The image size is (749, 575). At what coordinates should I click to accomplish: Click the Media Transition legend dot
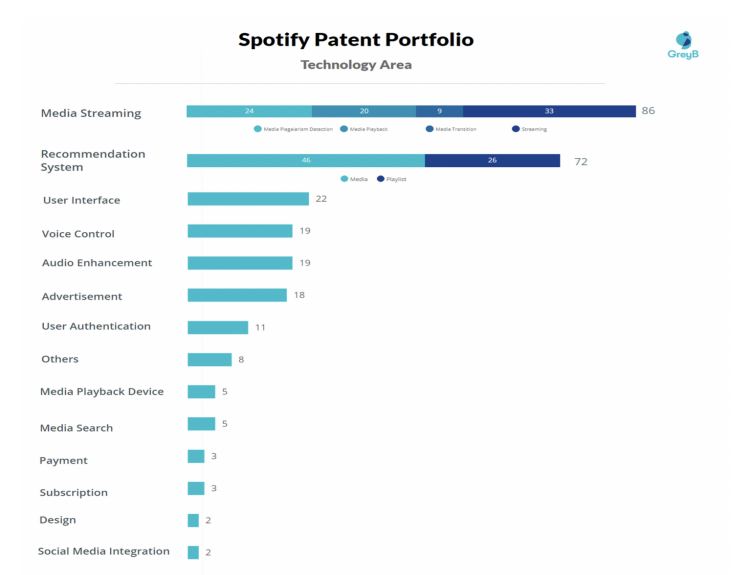(x=429, y=129)
